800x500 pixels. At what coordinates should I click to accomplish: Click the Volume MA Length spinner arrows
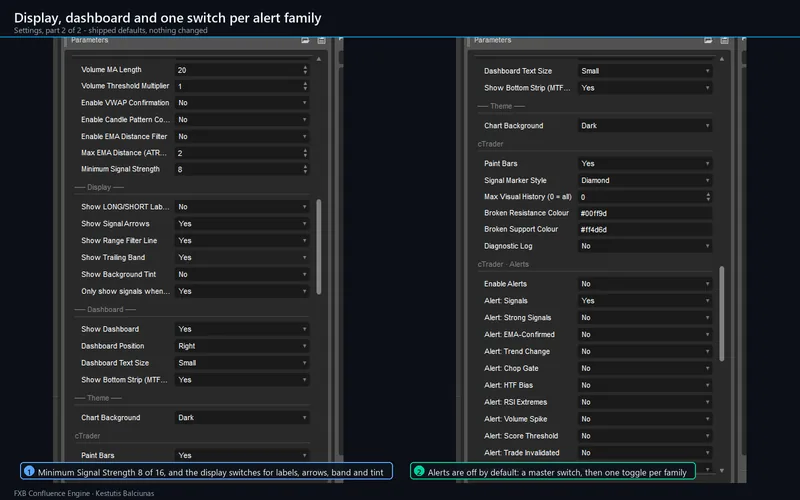(305, 70)
